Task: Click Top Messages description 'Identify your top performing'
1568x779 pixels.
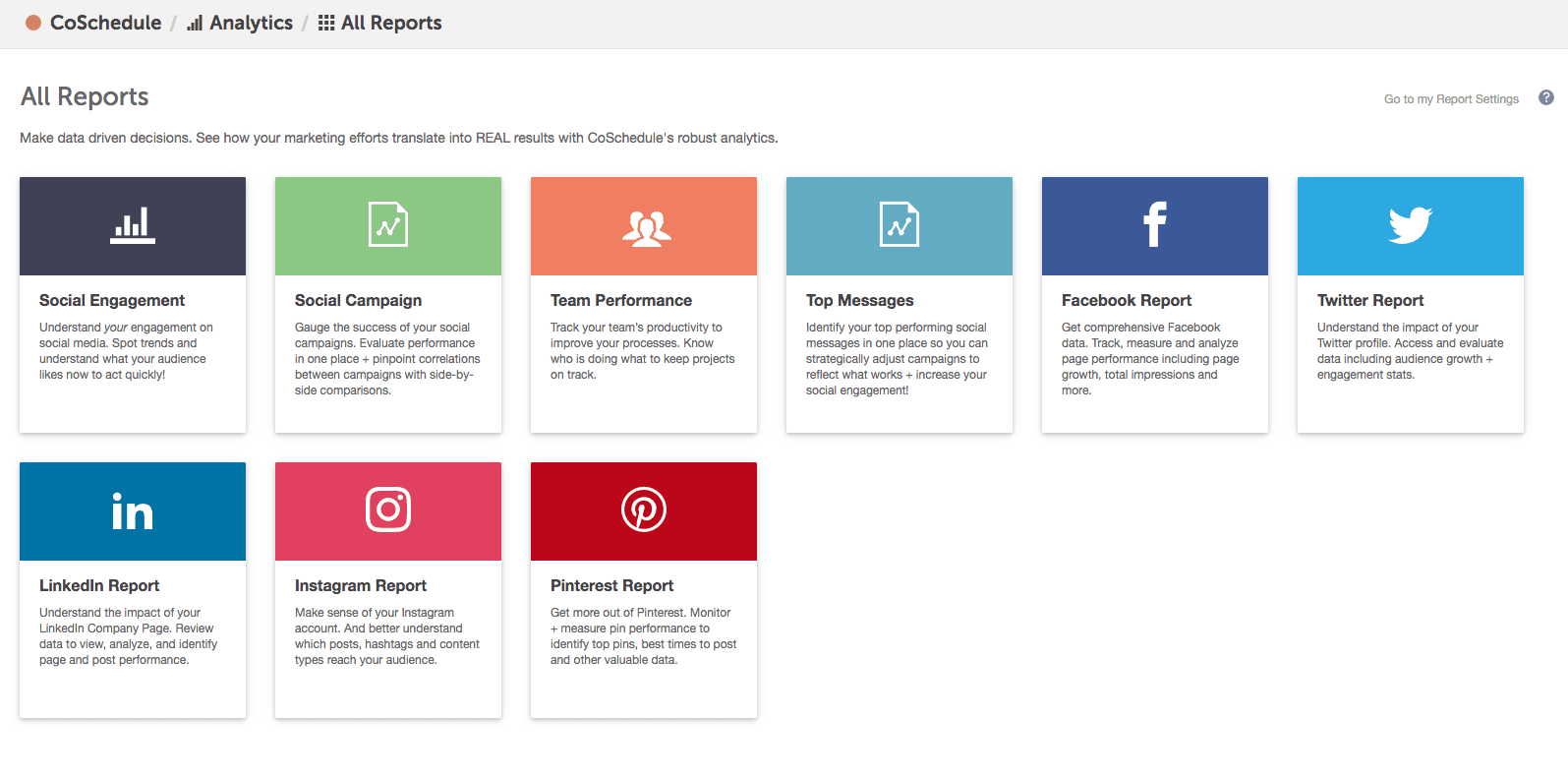Action: 897,359
